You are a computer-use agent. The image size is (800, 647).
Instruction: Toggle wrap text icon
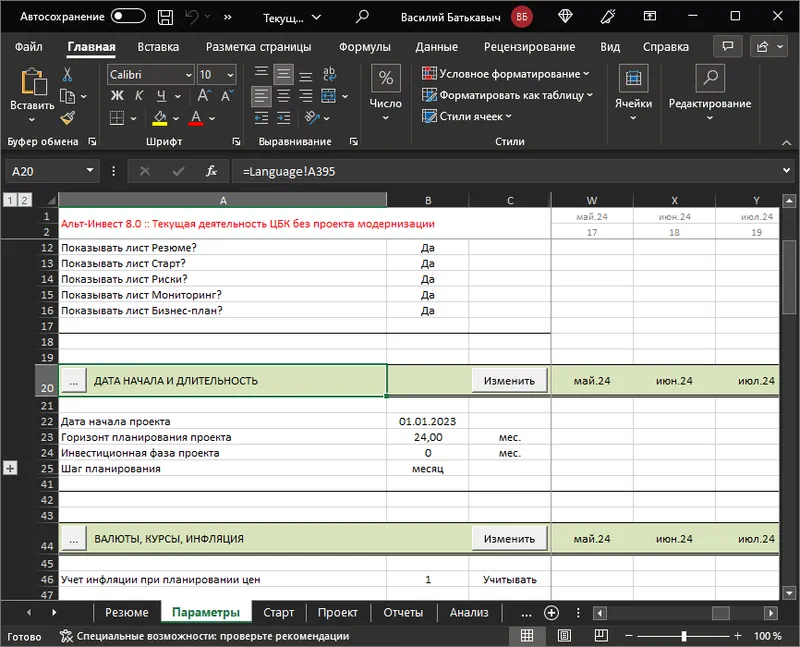pos(329,74)
